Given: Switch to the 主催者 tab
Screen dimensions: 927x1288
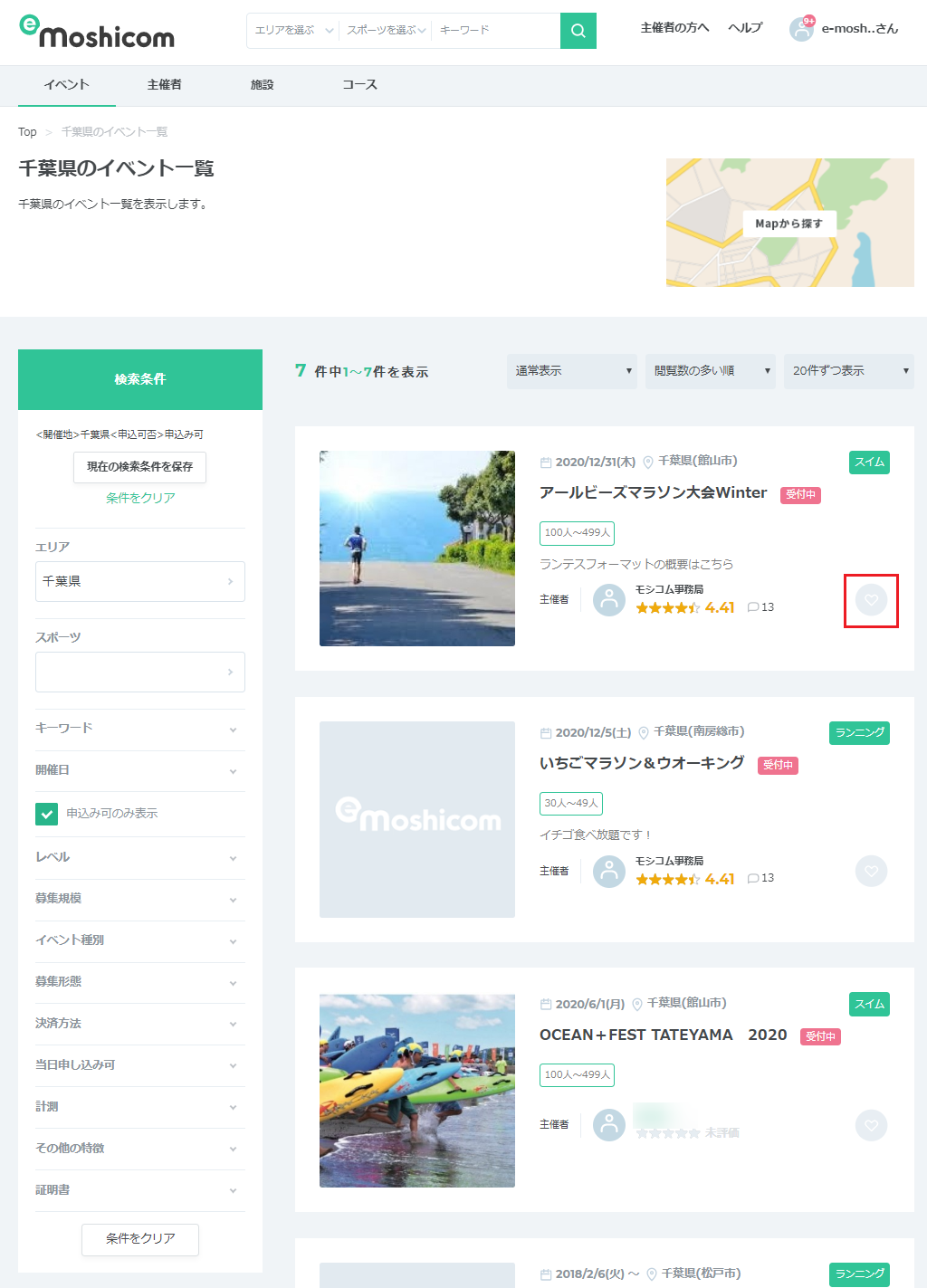Looking at the screenshot, I should (165, 85).
